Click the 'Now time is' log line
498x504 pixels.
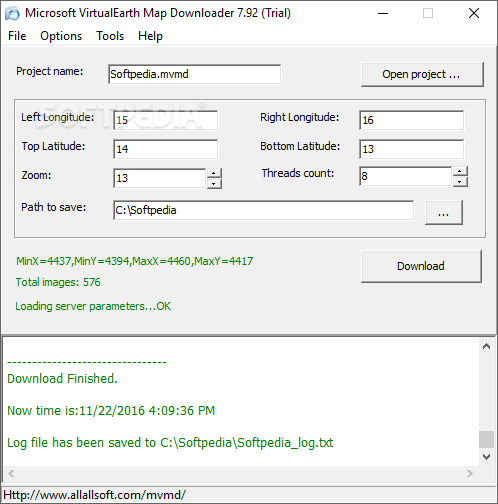click(x=111, y=411)
